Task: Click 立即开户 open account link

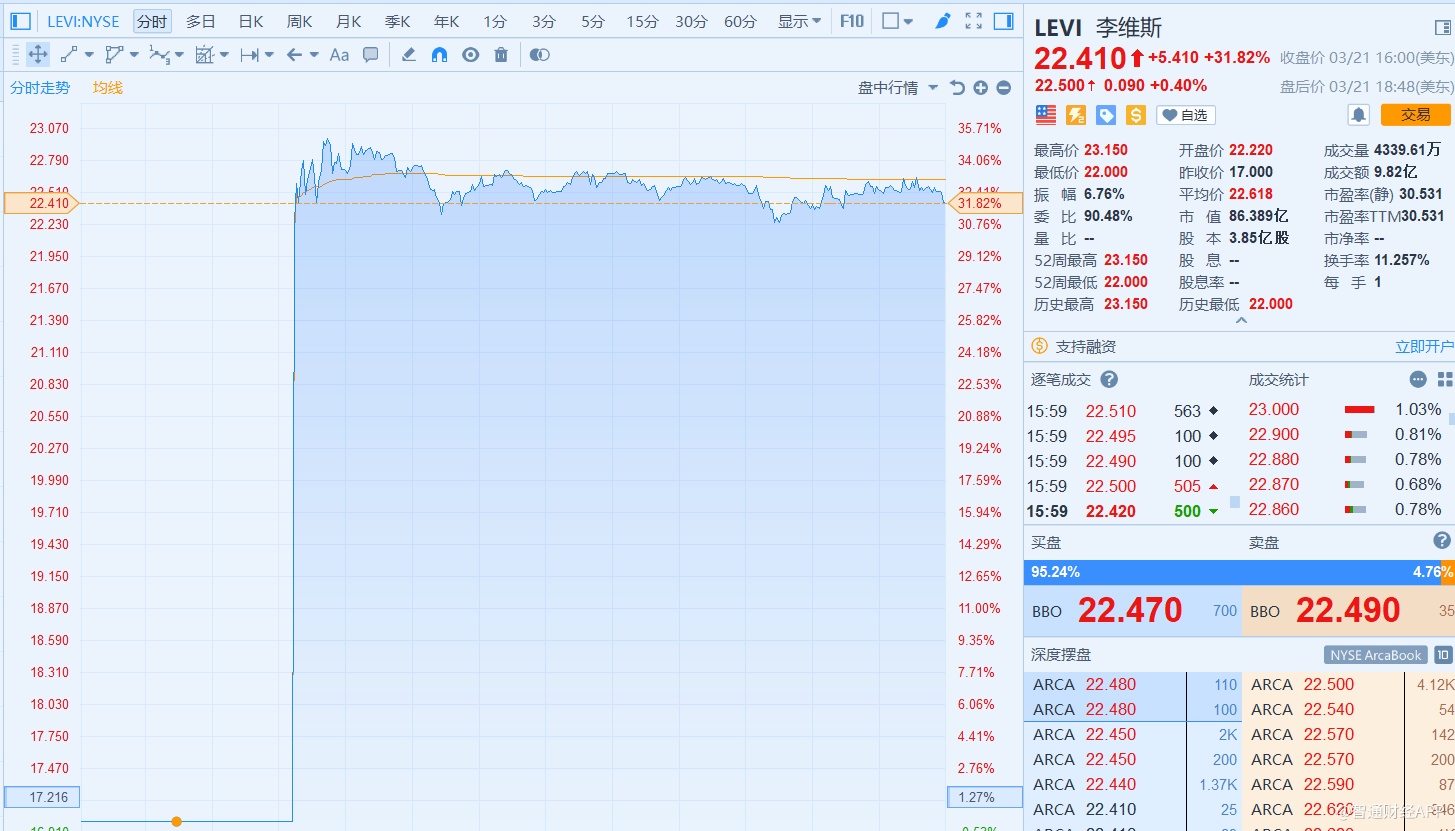Action: coord(1425,346)
